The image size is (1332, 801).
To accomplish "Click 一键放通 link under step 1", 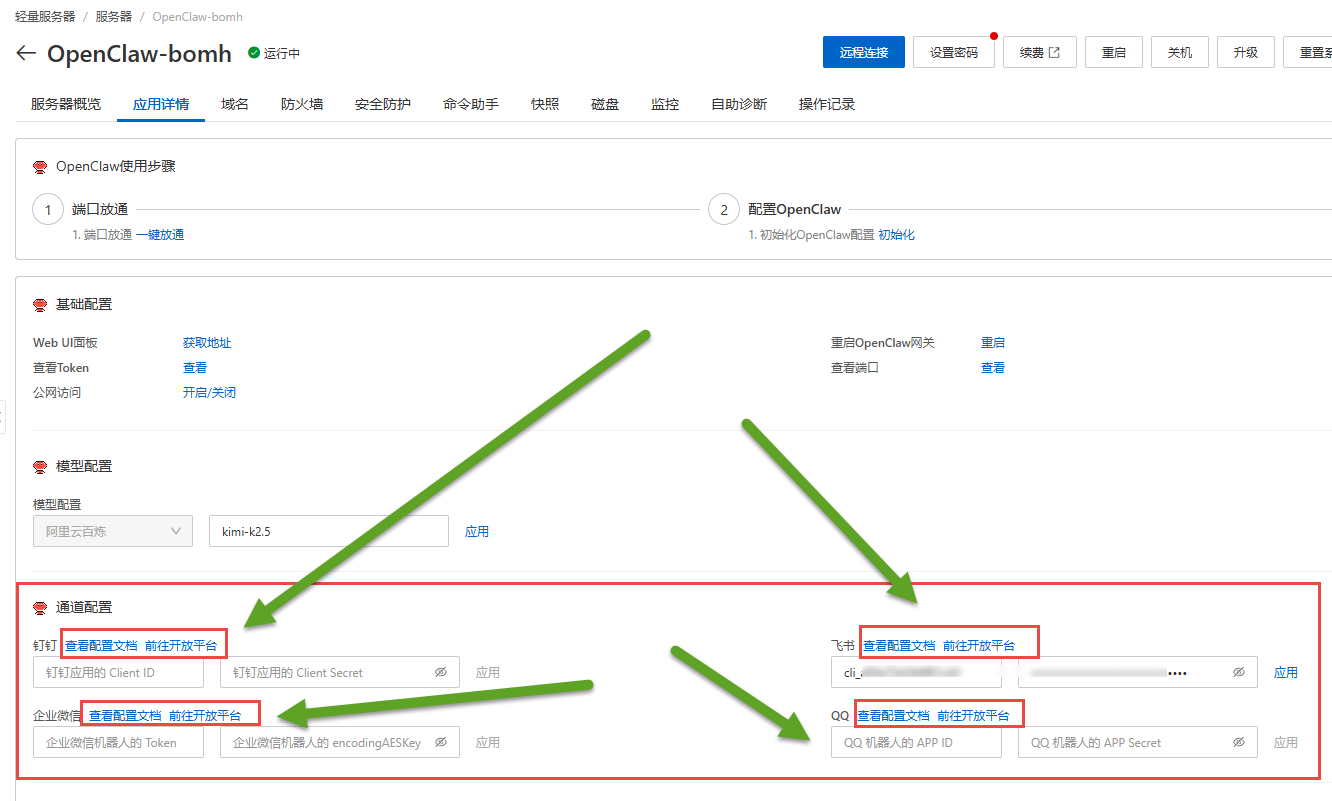I will pyautogui.click(x=160, y=235).
